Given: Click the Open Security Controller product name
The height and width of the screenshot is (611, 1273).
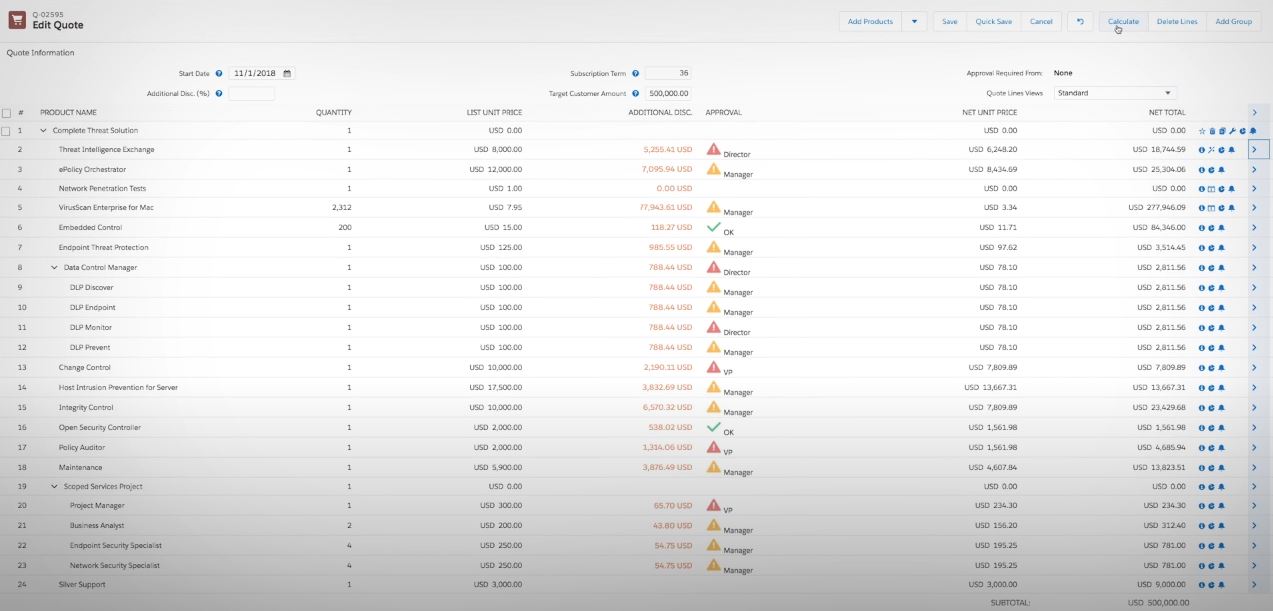Looking at the screenshot, I should pyautogui.click(x=100, y=428).
